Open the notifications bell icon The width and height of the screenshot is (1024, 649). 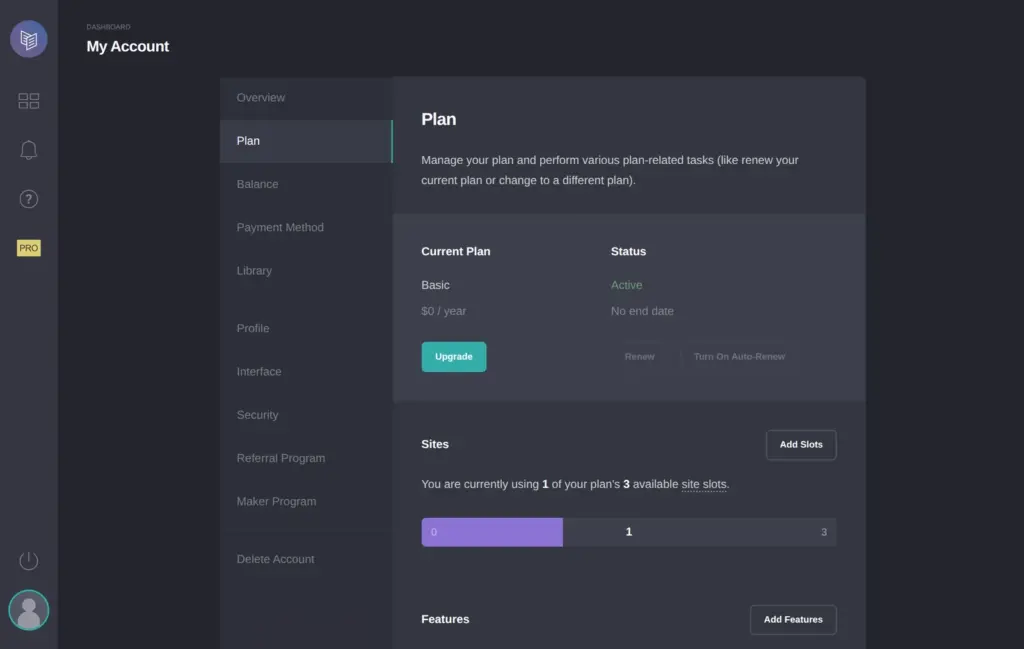tap(29, 150)
